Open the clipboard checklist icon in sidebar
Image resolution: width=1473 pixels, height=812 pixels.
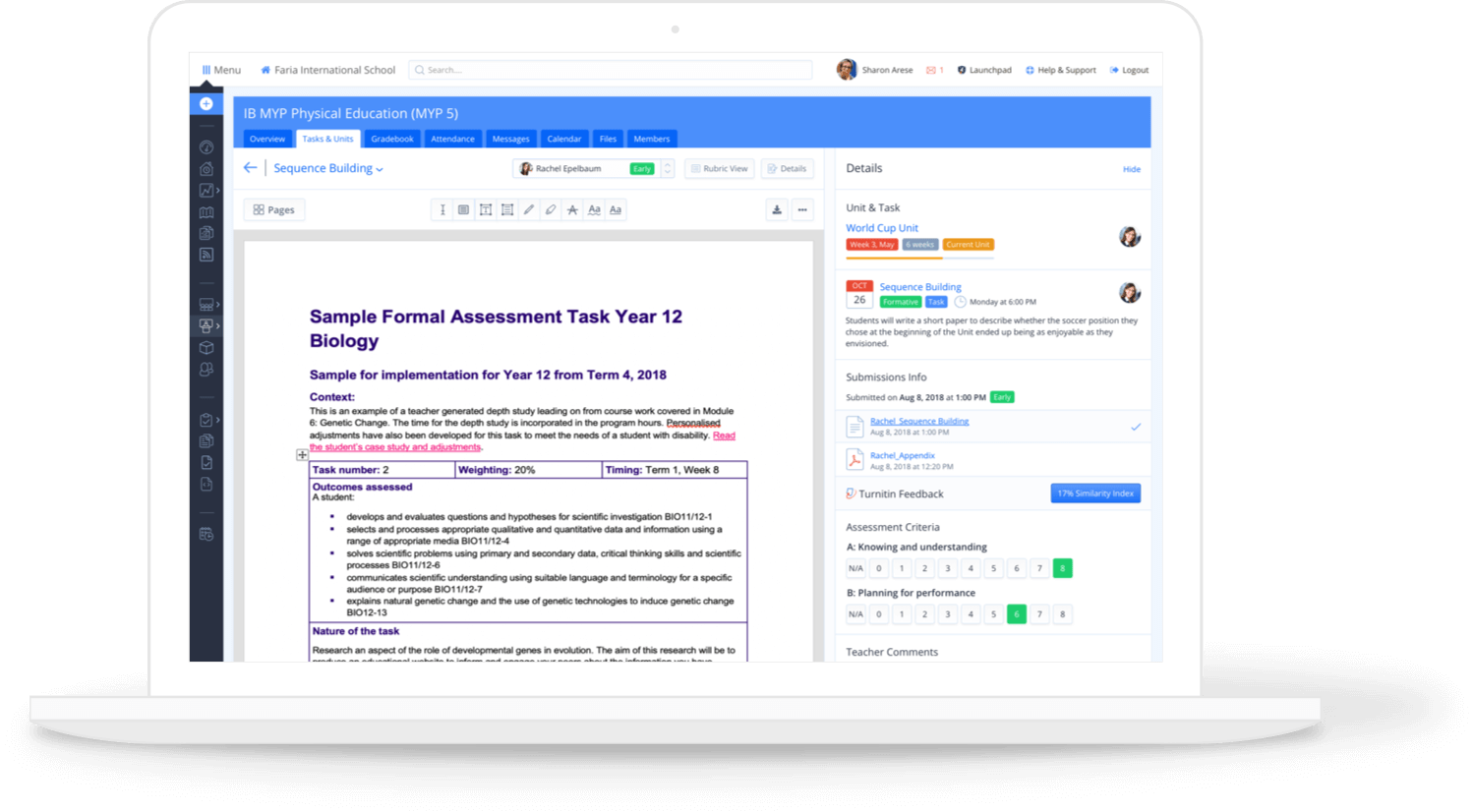point(205,420)
